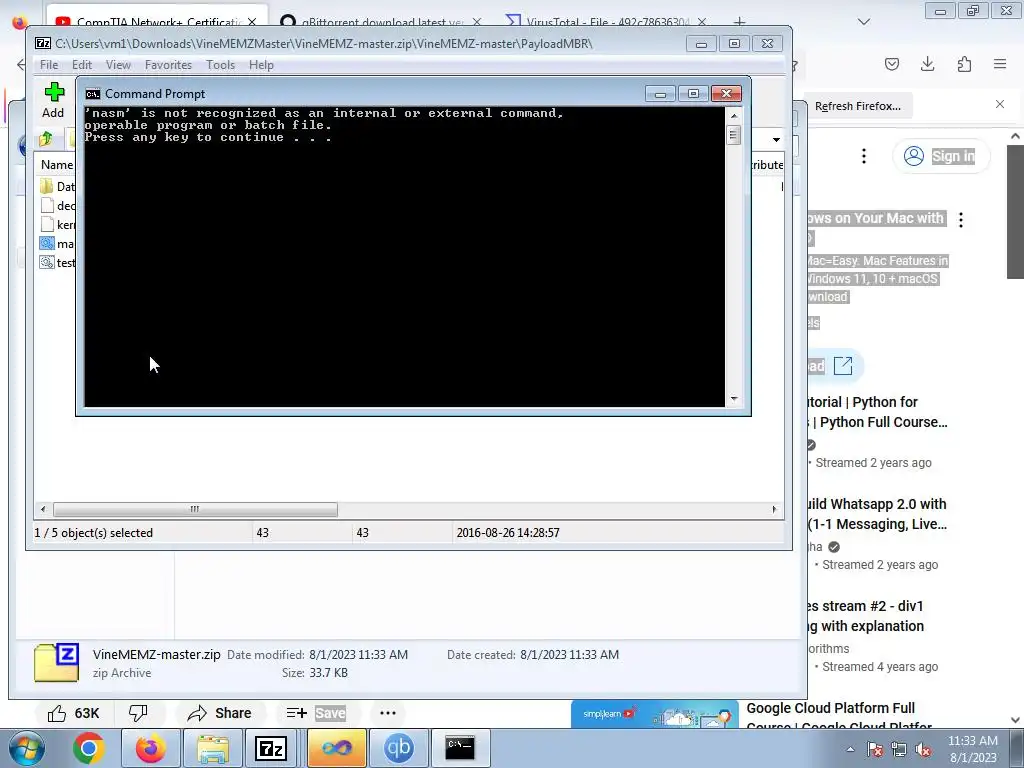
Task: Open the Build Whatsapp 2.0 video link
Action: (876, 514)
